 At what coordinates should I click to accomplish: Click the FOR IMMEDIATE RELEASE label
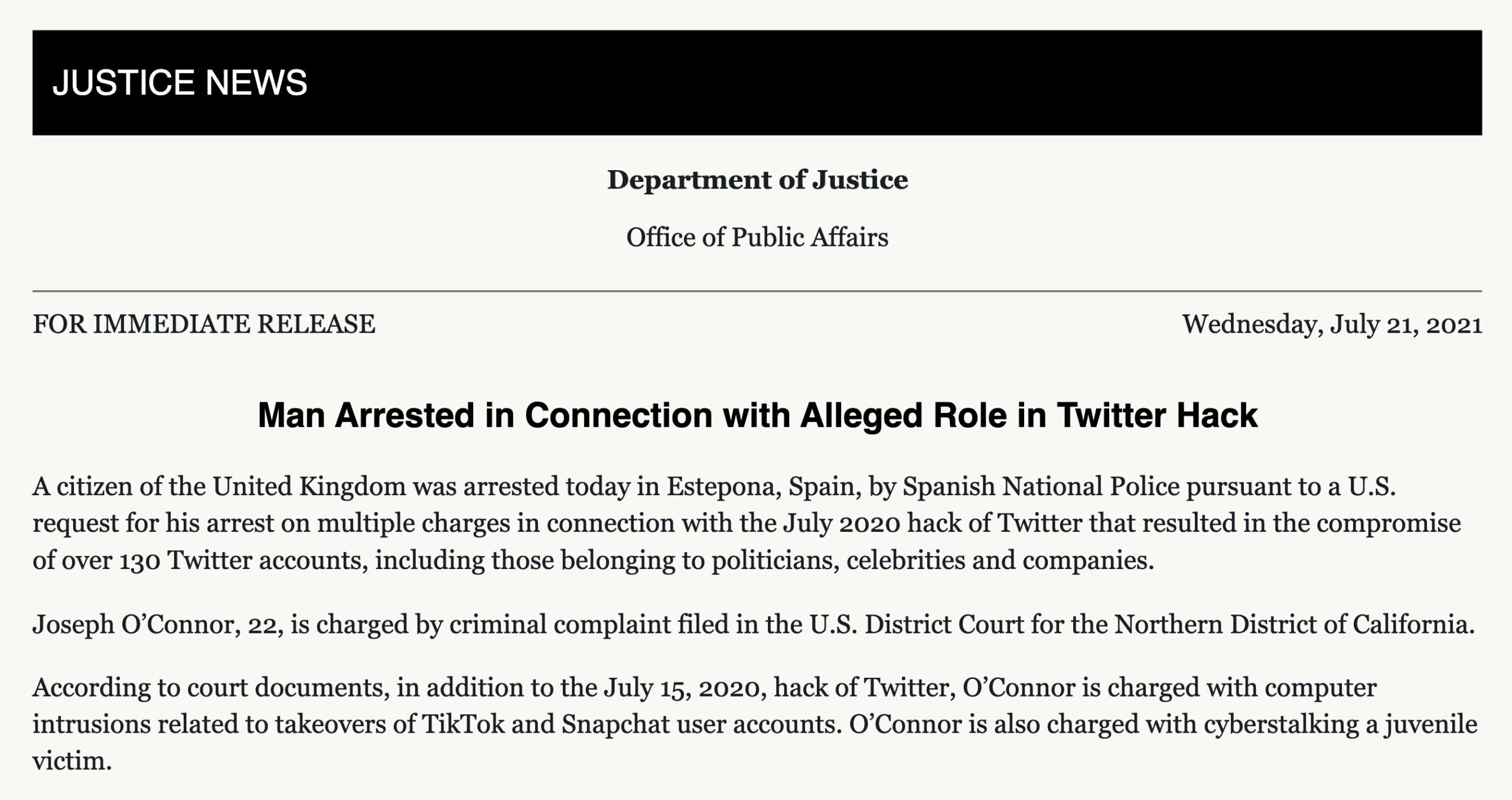click(x=204, y=324)
